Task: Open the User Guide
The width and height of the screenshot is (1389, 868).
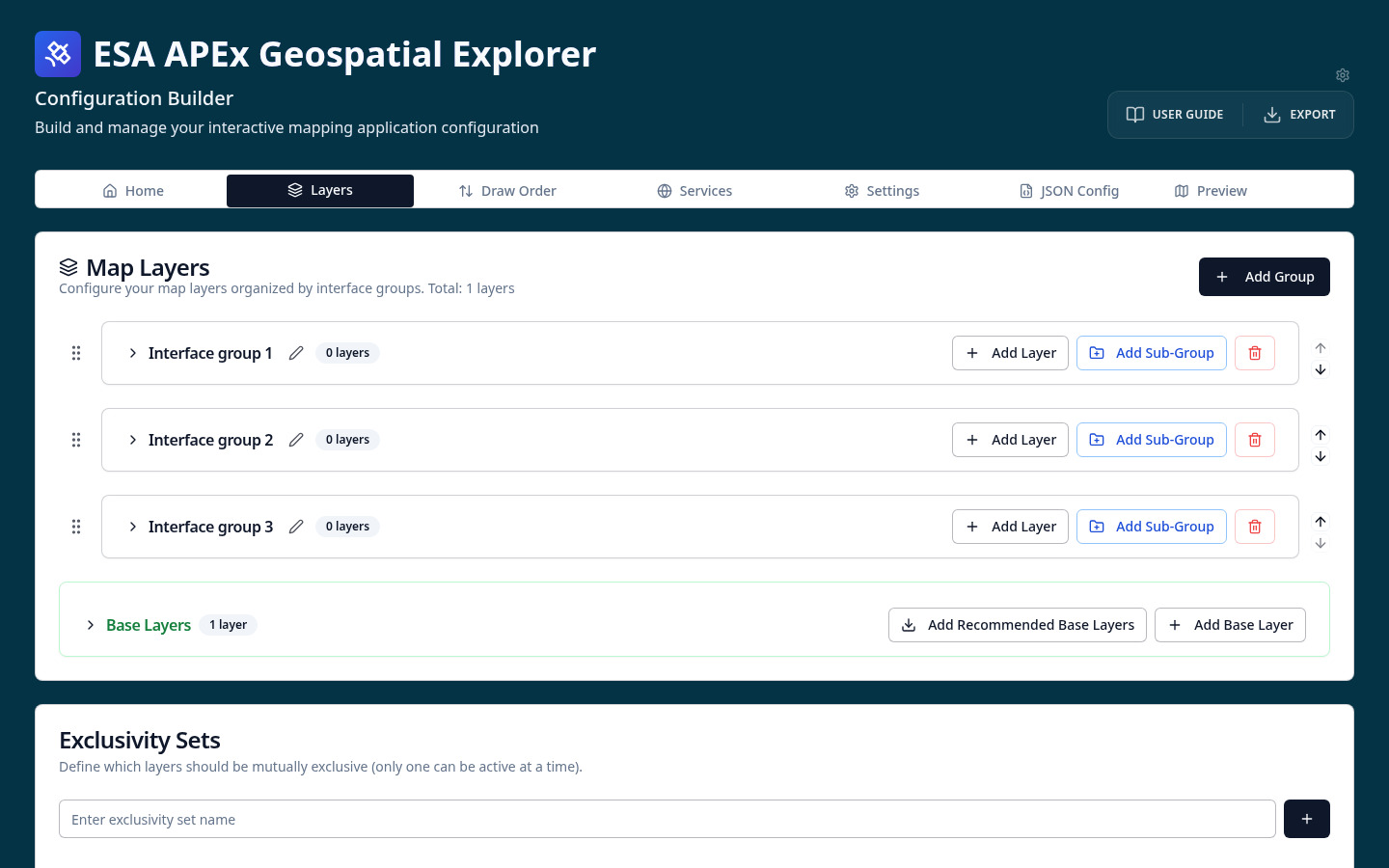Action: point(1175,115)
